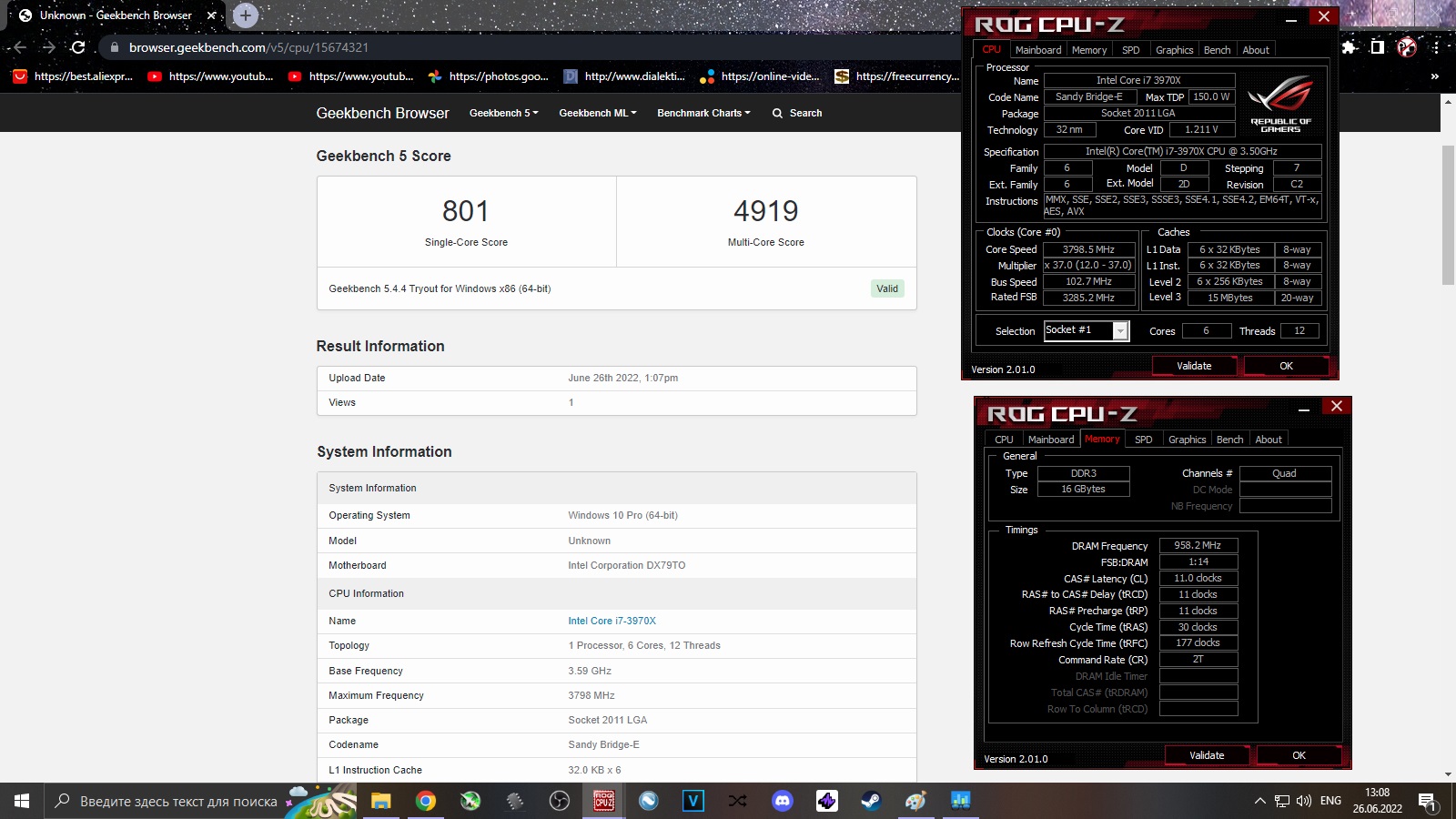Select 'Intel Corporation DX79TO' motherboard value
This screenshot has height=819, width=1456.
(626, 565)
